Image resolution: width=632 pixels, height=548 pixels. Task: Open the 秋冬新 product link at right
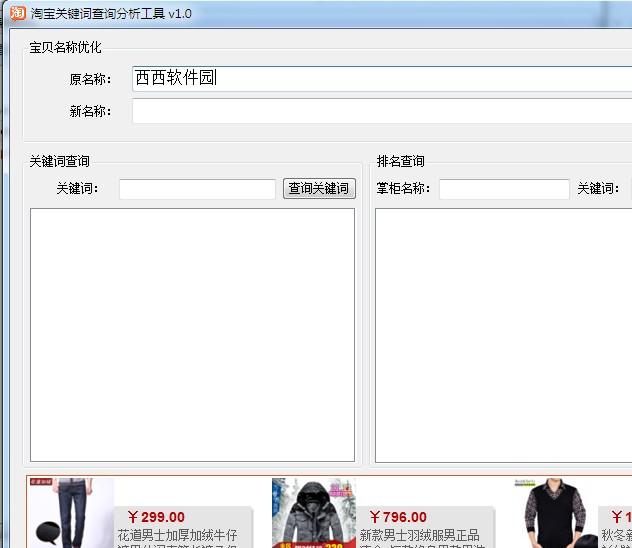point(614,535)
